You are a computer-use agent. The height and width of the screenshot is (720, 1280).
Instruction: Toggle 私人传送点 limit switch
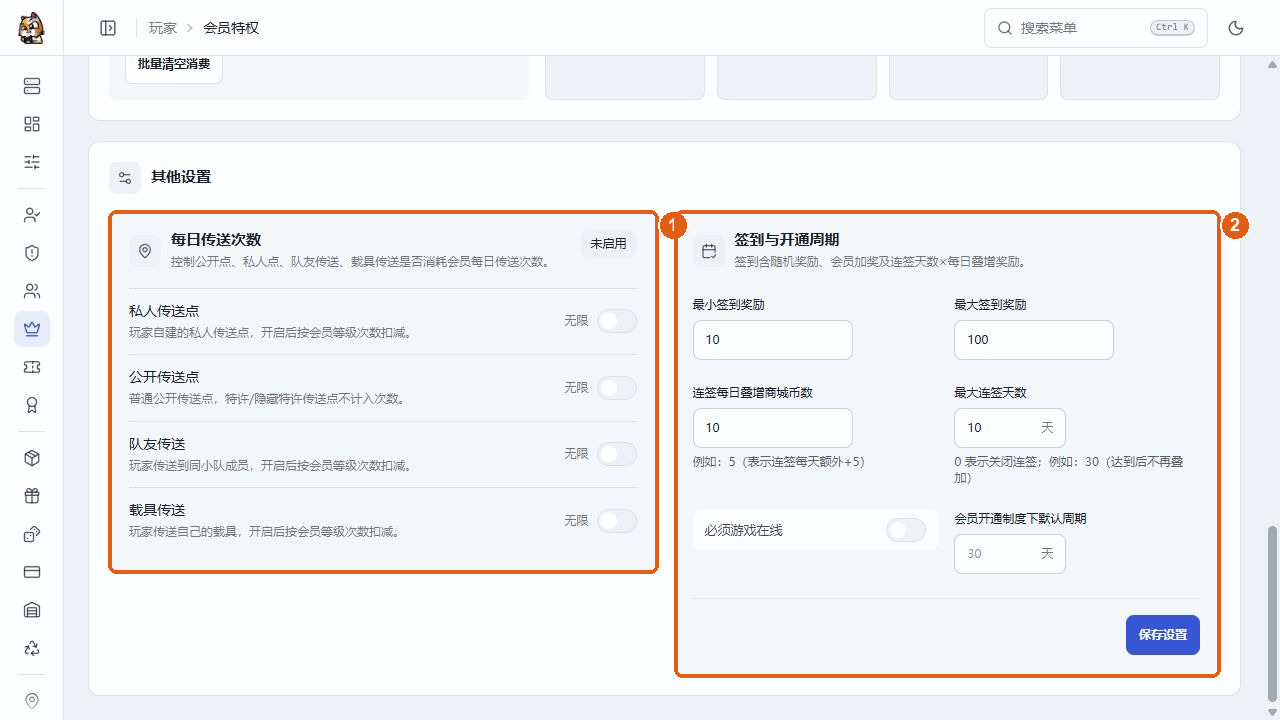(x=616, y=321)
